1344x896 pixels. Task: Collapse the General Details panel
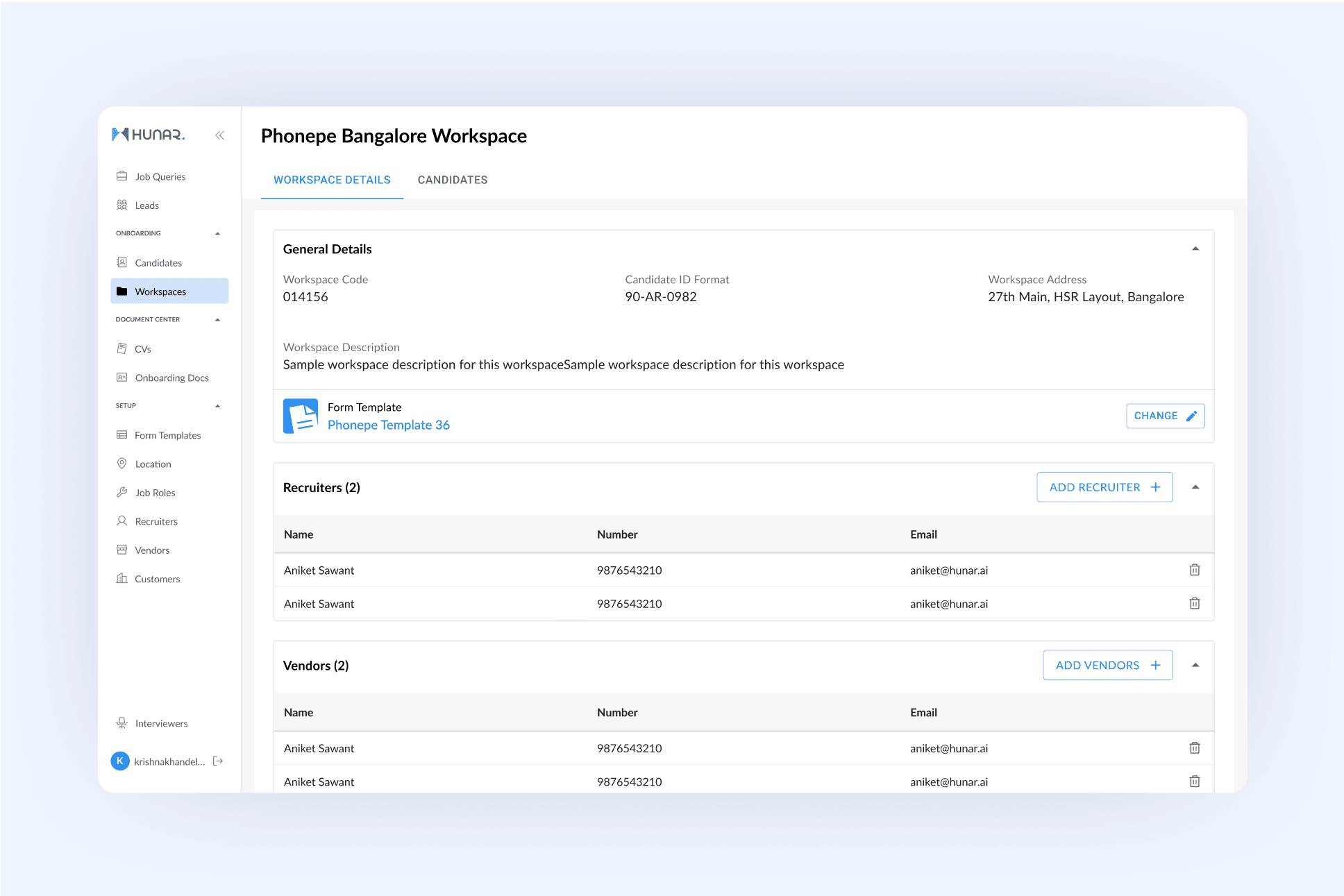tap(1195, 249)
